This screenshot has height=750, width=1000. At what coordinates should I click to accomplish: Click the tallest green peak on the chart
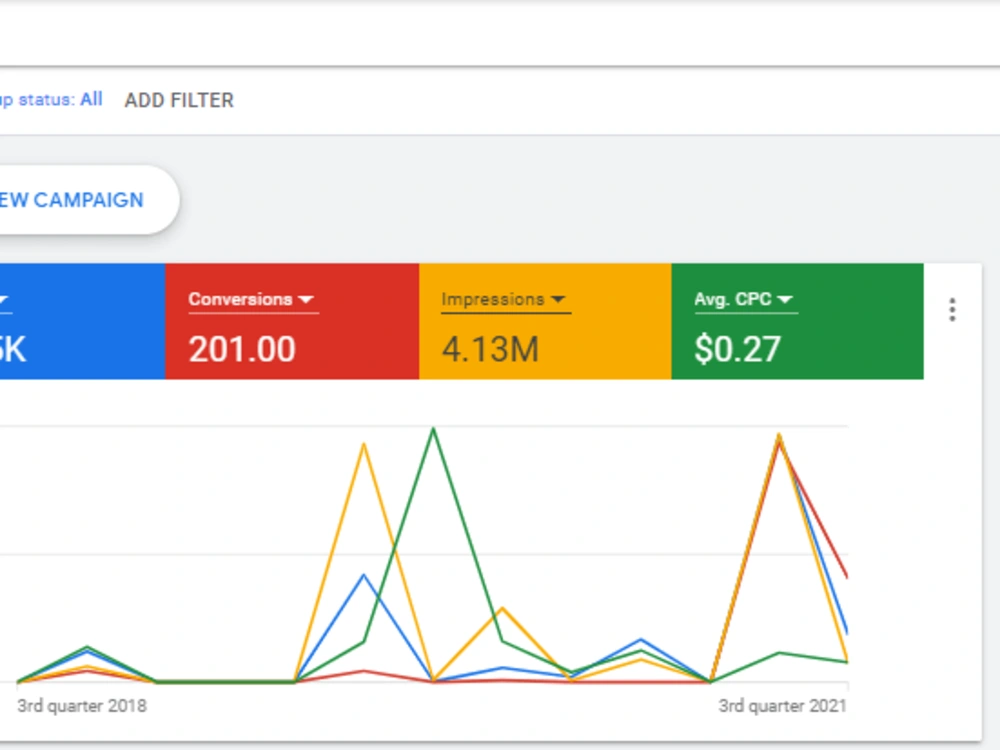[432, 428]
